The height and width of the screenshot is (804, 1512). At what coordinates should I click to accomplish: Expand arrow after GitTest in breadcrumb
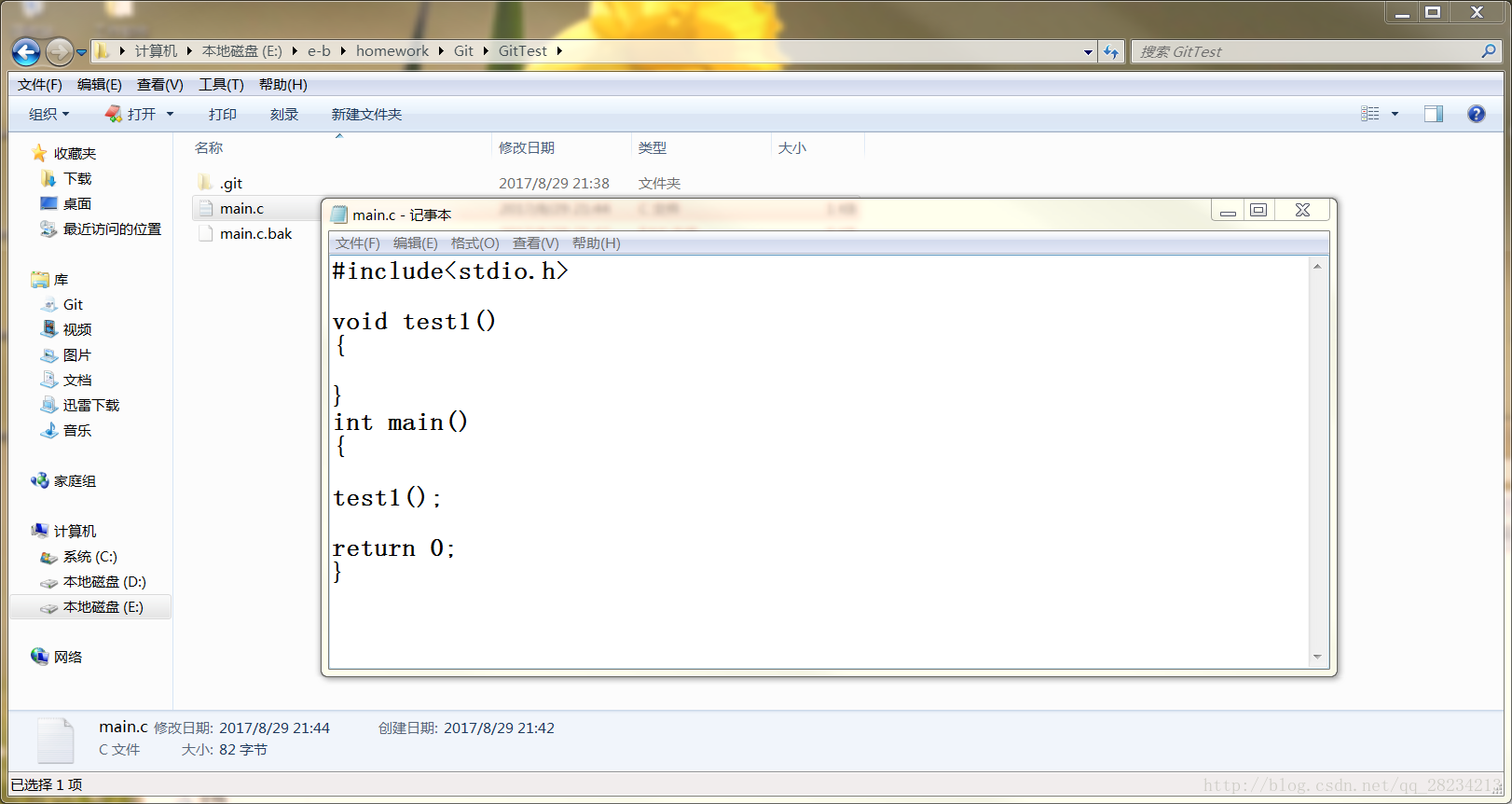click(559, 51)
